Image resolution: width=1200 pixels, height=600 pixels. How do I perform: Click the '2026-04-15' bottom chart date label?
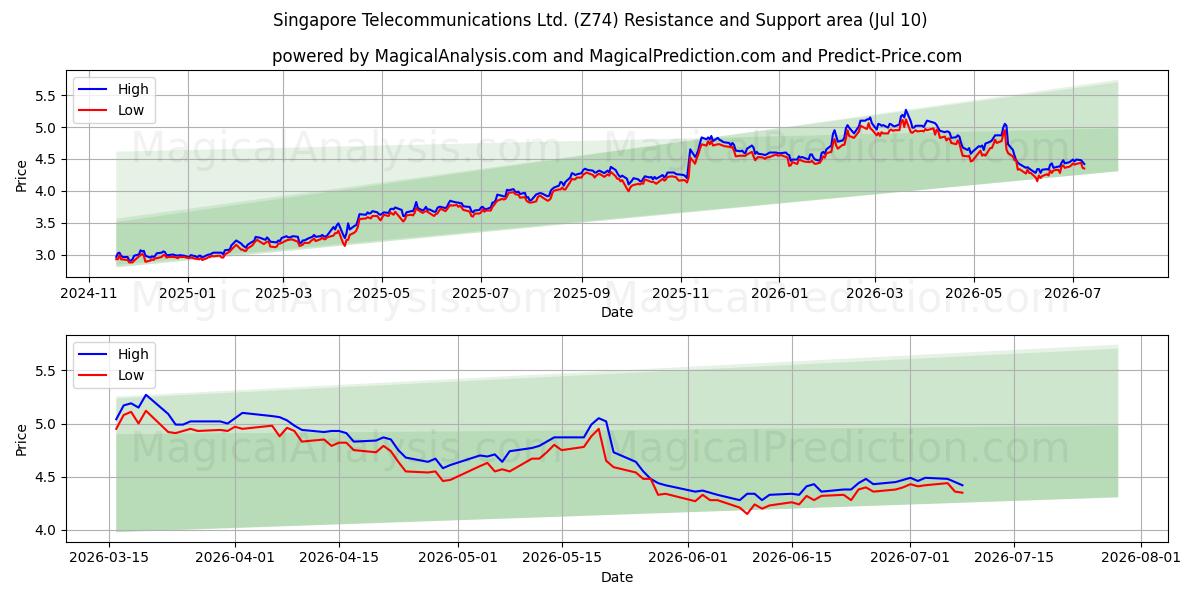coord(340,558)
